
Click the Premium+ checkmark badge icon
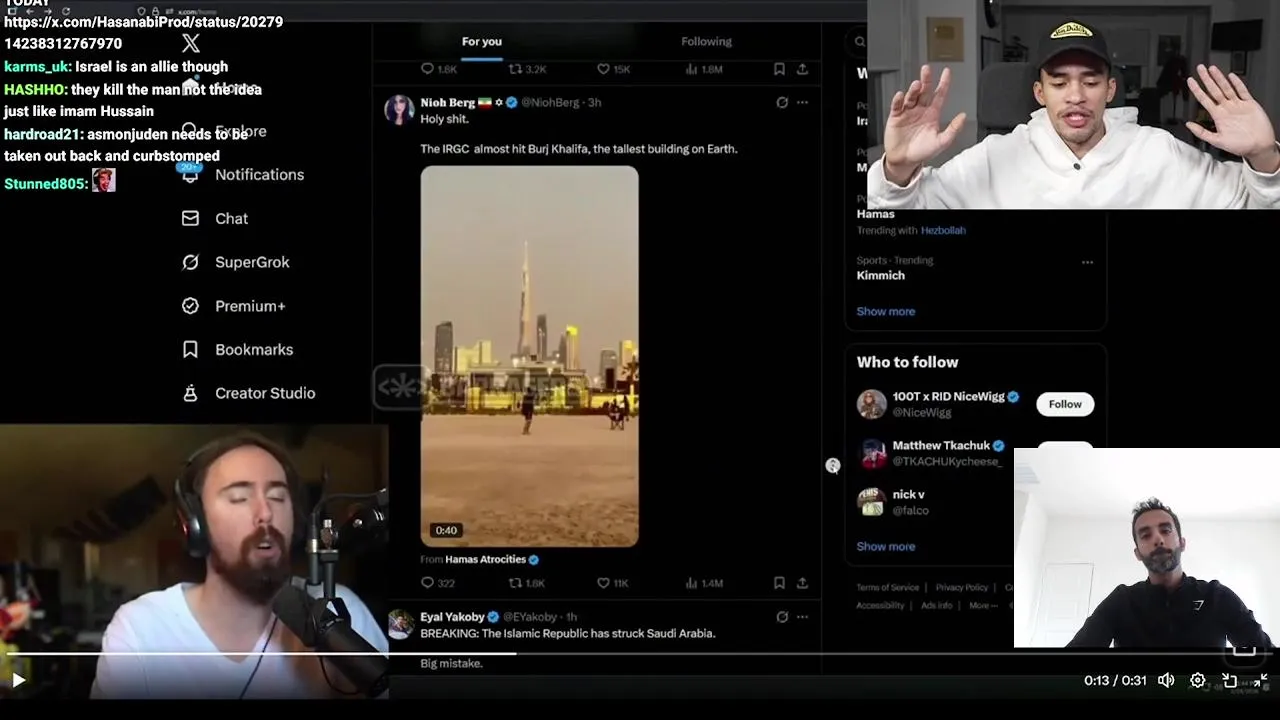190,306
